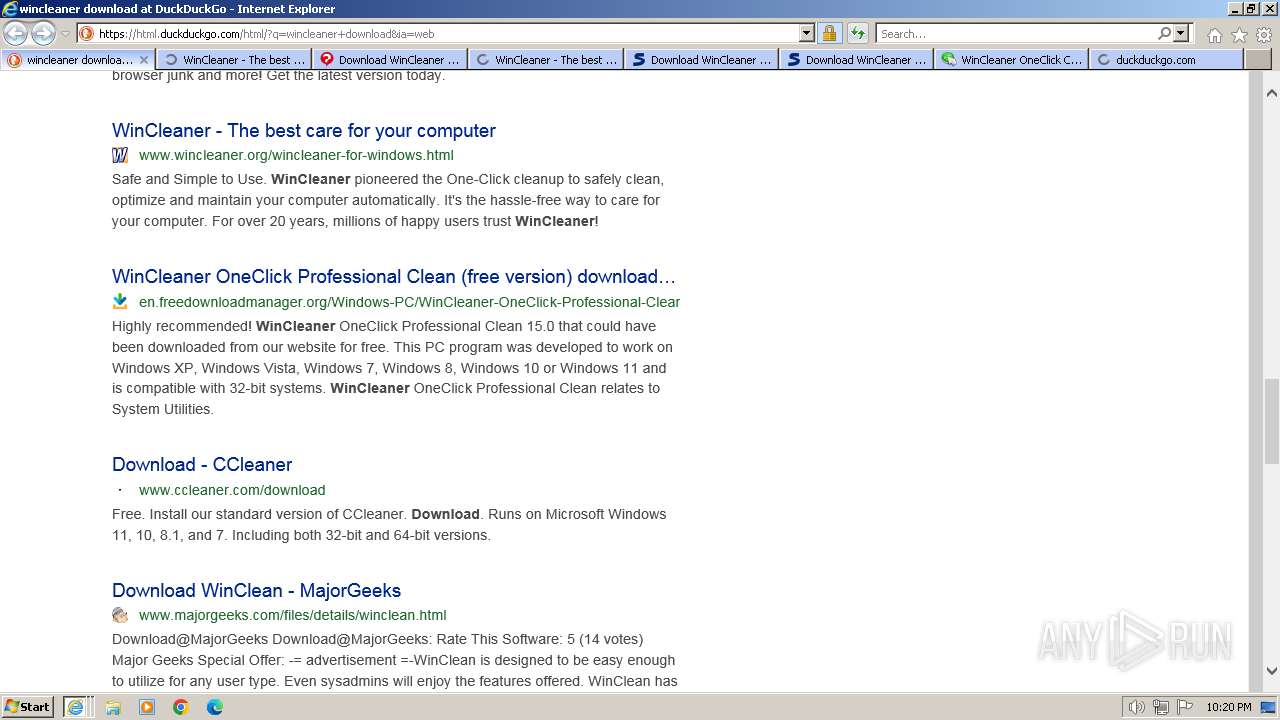The image size is (1280, 720).
Task: Switch to the Download WinCleaner tab with red icon
Action: (390, 60)
